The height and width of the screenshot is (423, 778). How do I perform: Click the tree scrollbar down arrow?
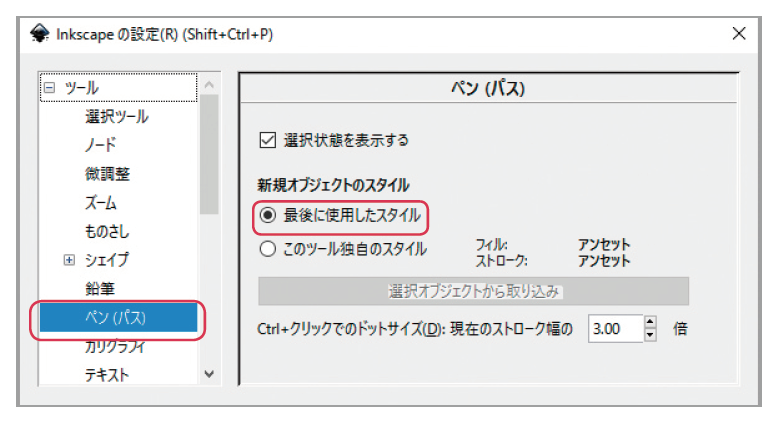(x=209, y=374)
